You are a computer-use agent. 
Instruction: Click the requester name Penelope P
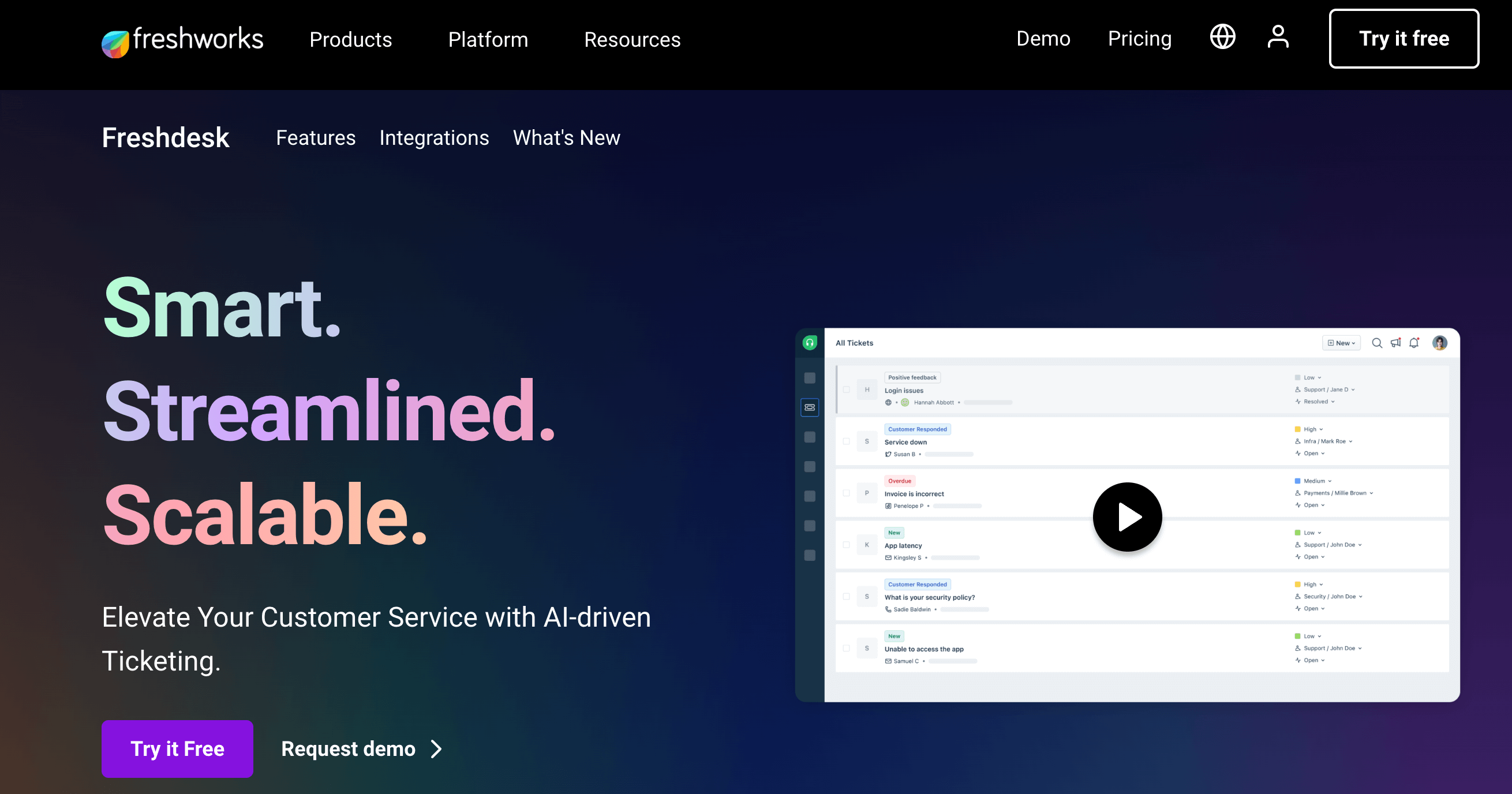pos(908,506)
